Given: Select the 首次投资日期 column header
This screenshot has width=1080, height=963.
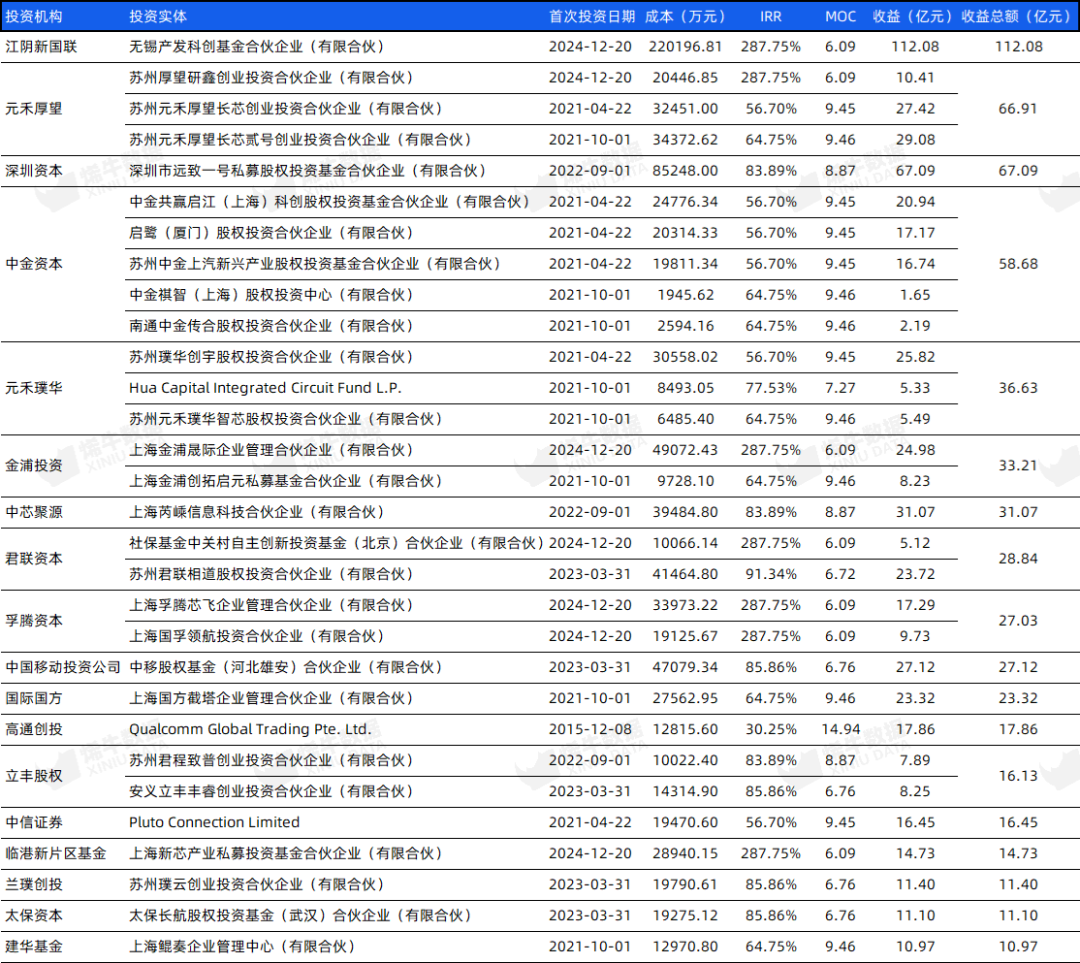Looking at the screenshot, I should pyautogui.click(x=590, y=15).
